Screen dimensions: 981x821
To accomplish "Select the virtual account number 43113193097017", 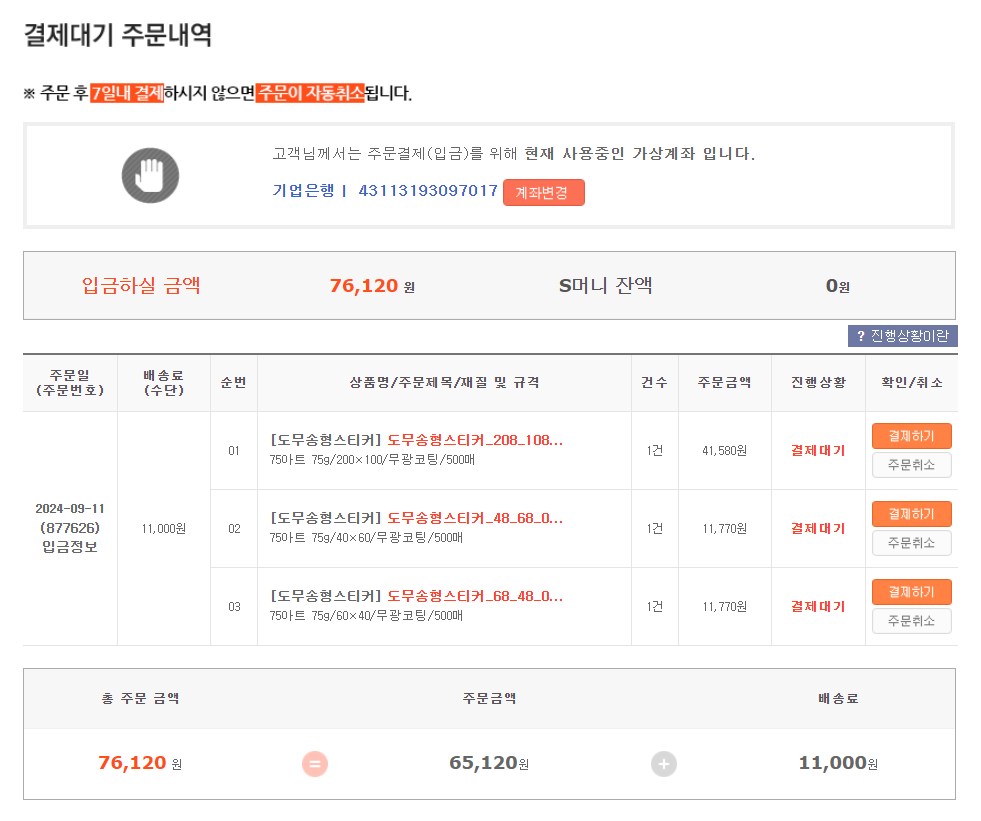I will coord(428,191).
